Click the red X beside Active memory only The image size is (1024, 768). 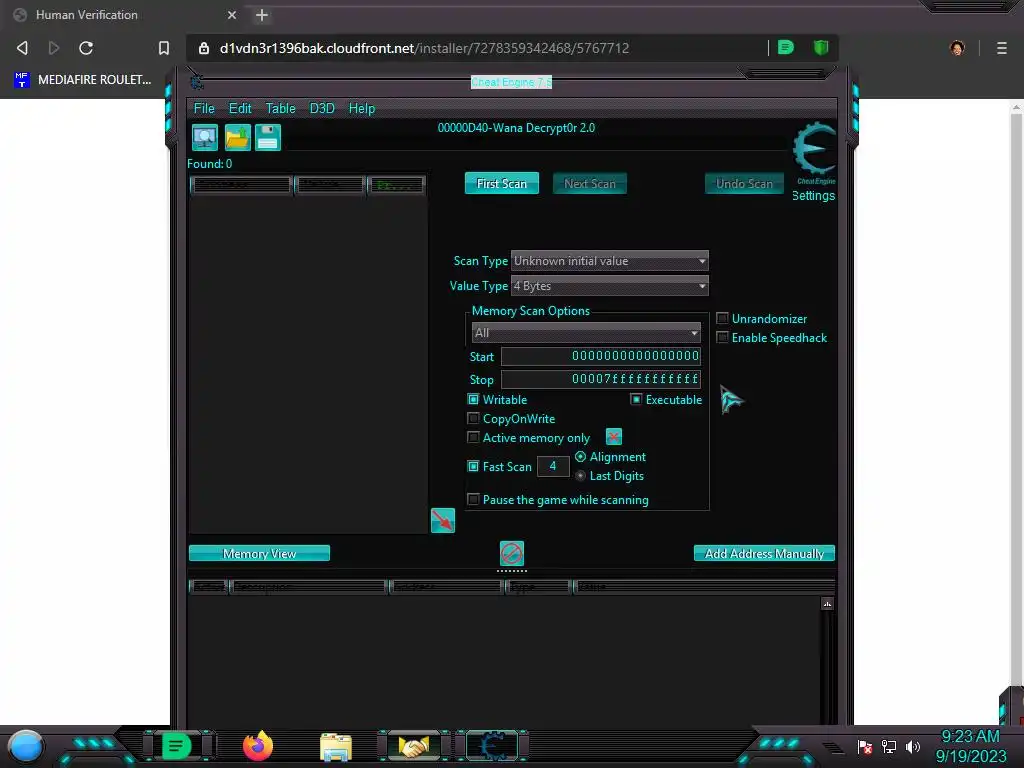point(614,437)
